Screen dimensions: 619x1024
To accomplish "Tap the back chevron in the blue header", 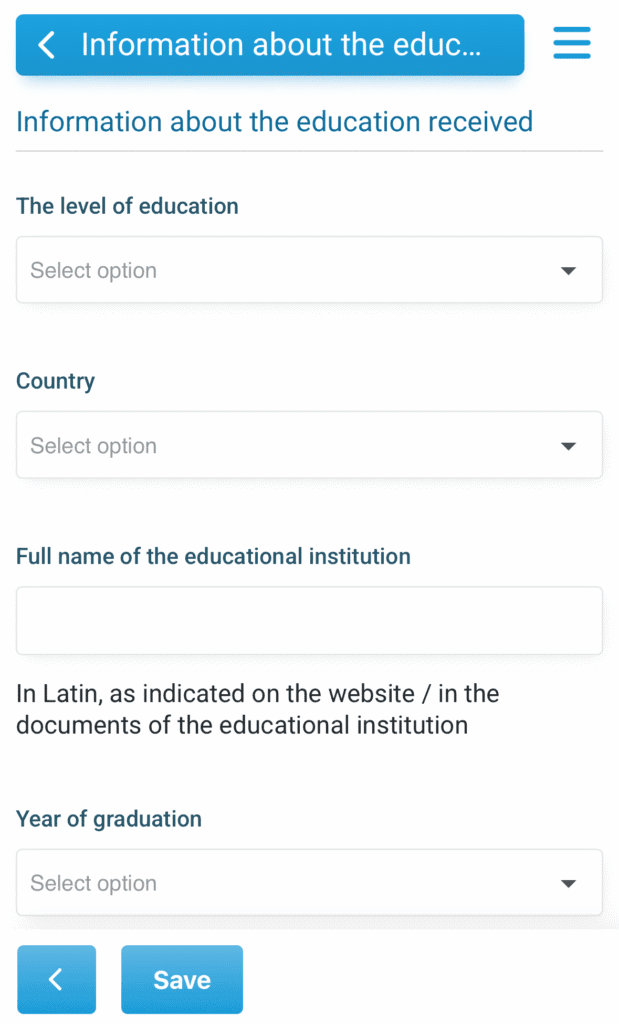I will [x=46, y=45].
